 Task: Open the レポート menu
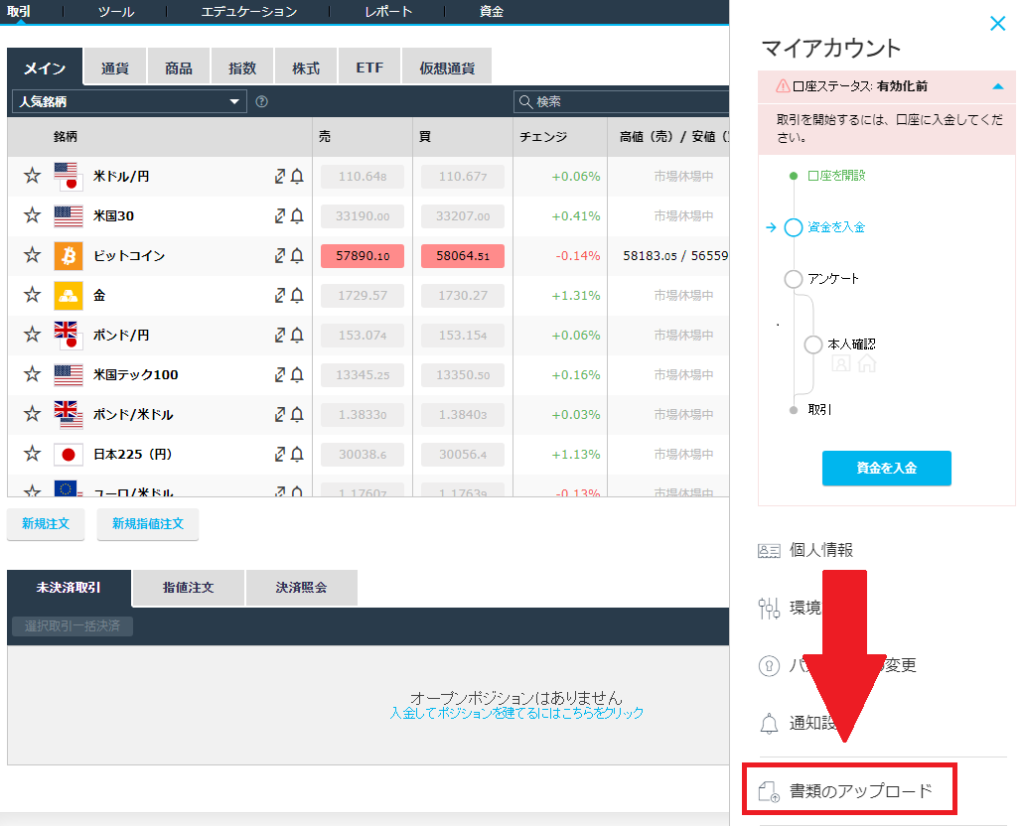(388, 12)
